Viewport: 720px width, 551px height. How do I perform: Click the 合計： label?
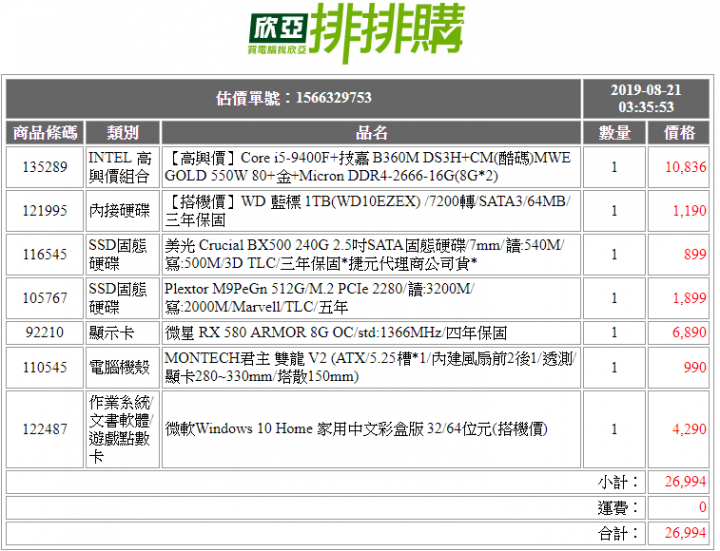click(x=618, y=533)
